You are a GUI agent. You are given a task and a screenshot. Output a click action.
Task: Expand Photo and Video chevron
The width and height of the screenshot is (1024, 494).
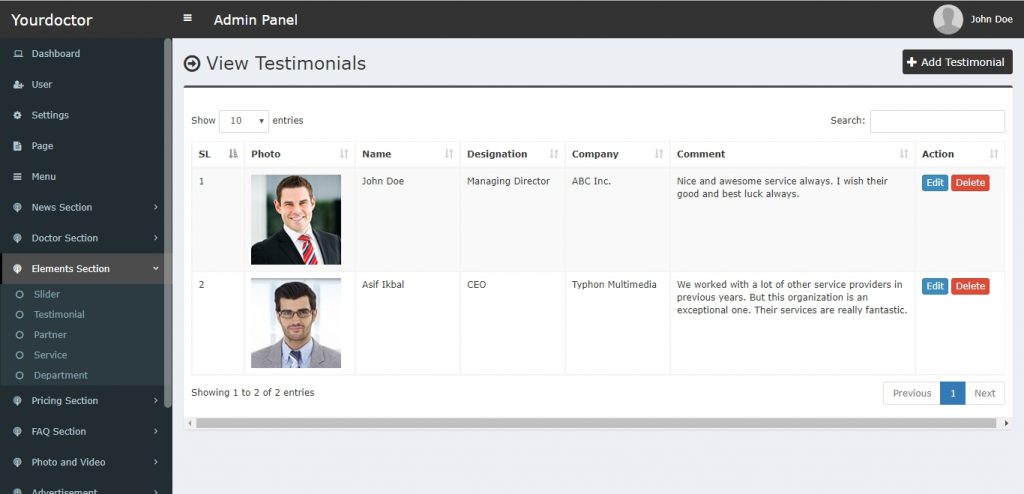(x=155, y=462)
